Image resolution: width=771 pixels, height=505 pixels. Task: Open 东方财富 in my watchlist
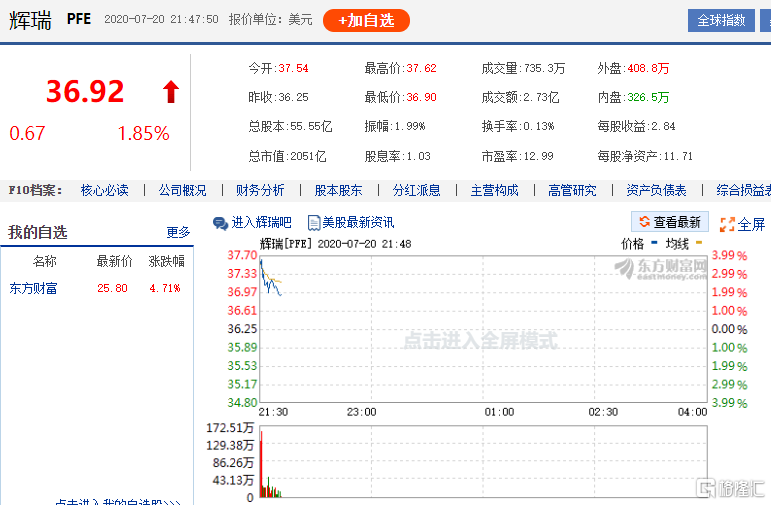click(x=34, y=288)
